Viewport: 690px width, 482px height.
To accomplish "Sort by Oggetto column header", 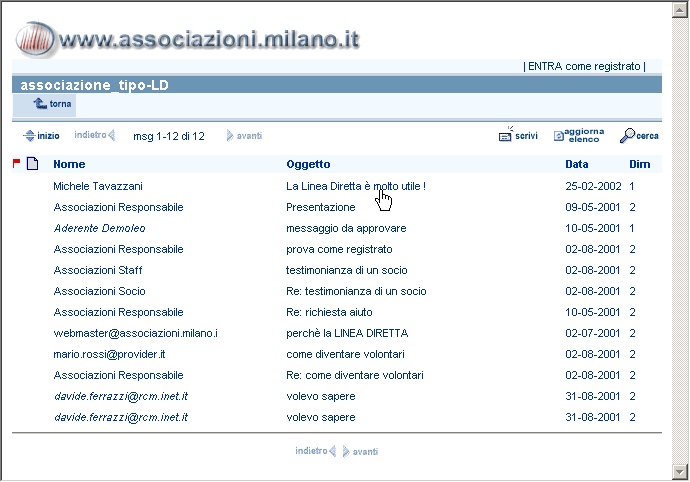I will click(308, 164).
